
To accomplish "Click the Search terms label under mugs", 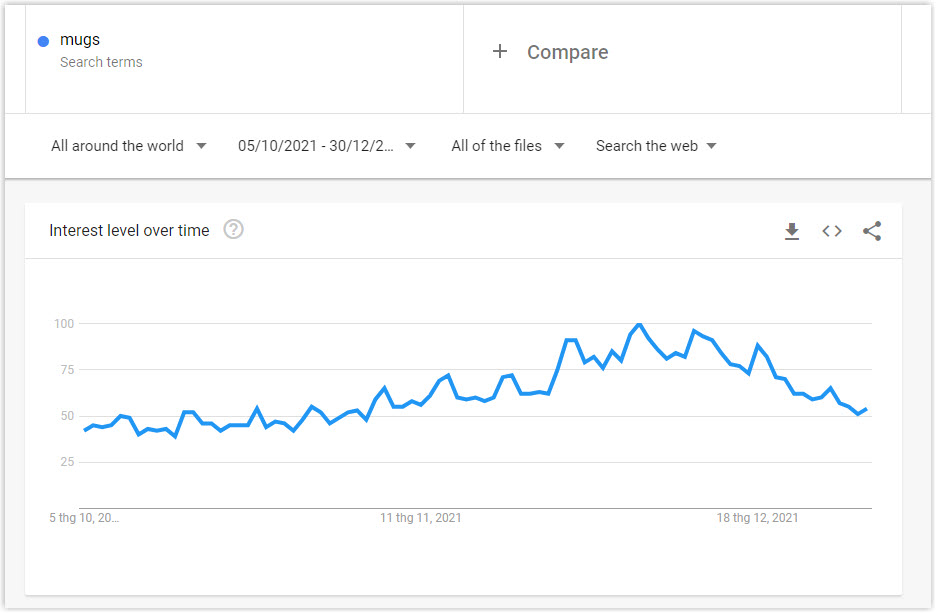I will point(101,62).
